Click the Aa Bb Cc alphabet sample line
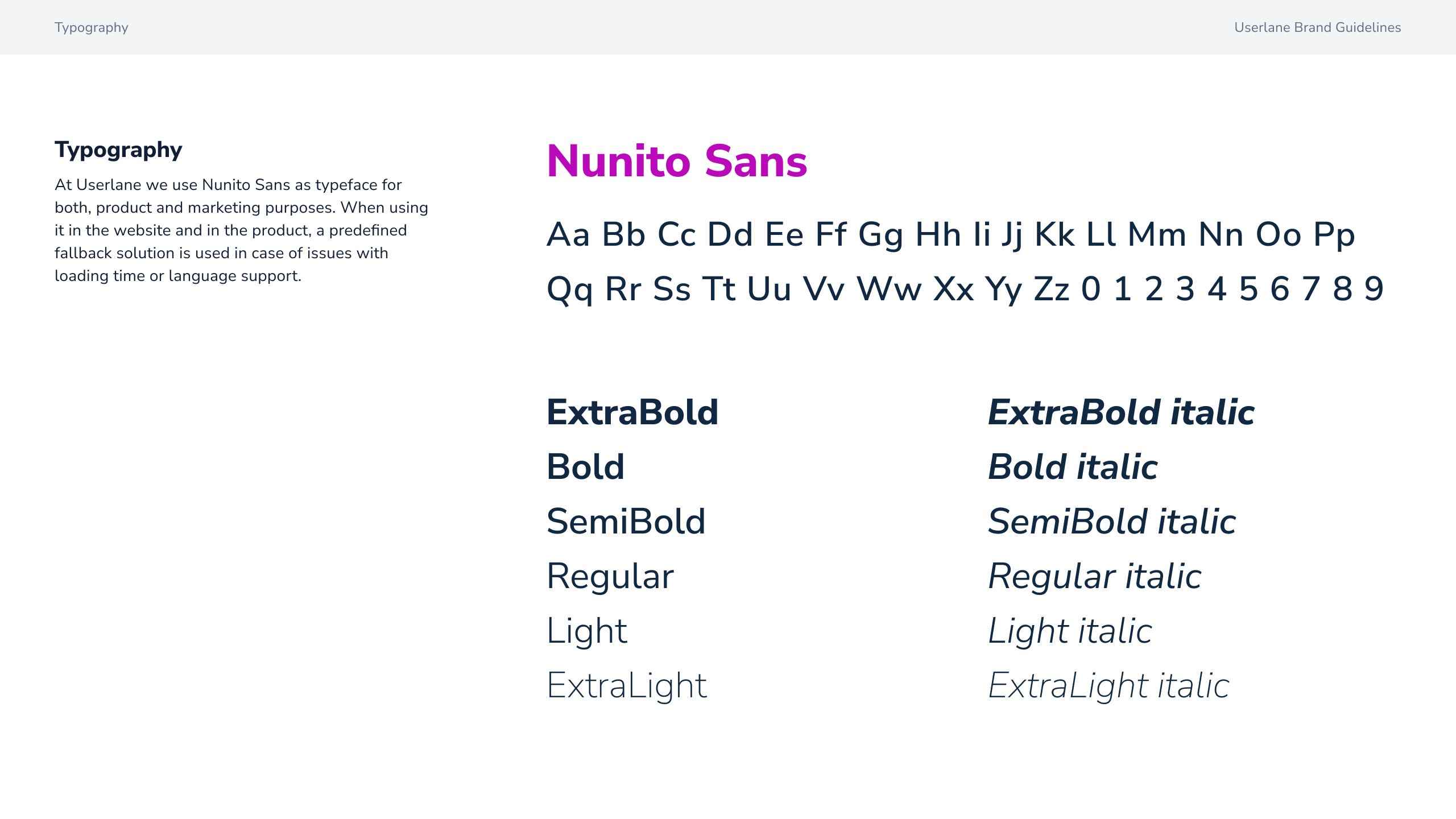Viewport: 1456px width, 819px height. [950, 234]
